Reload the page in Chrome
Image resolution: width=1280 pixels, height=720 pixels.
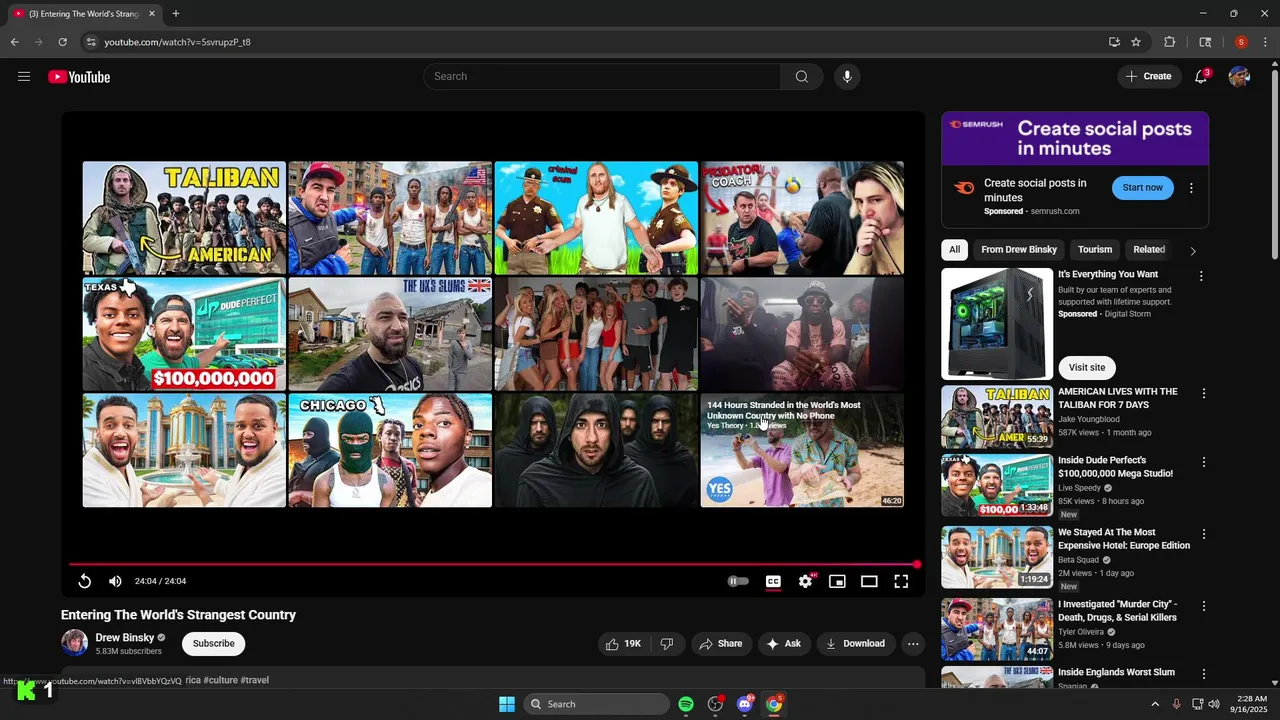pyautogui.click(x=62, y=42)
